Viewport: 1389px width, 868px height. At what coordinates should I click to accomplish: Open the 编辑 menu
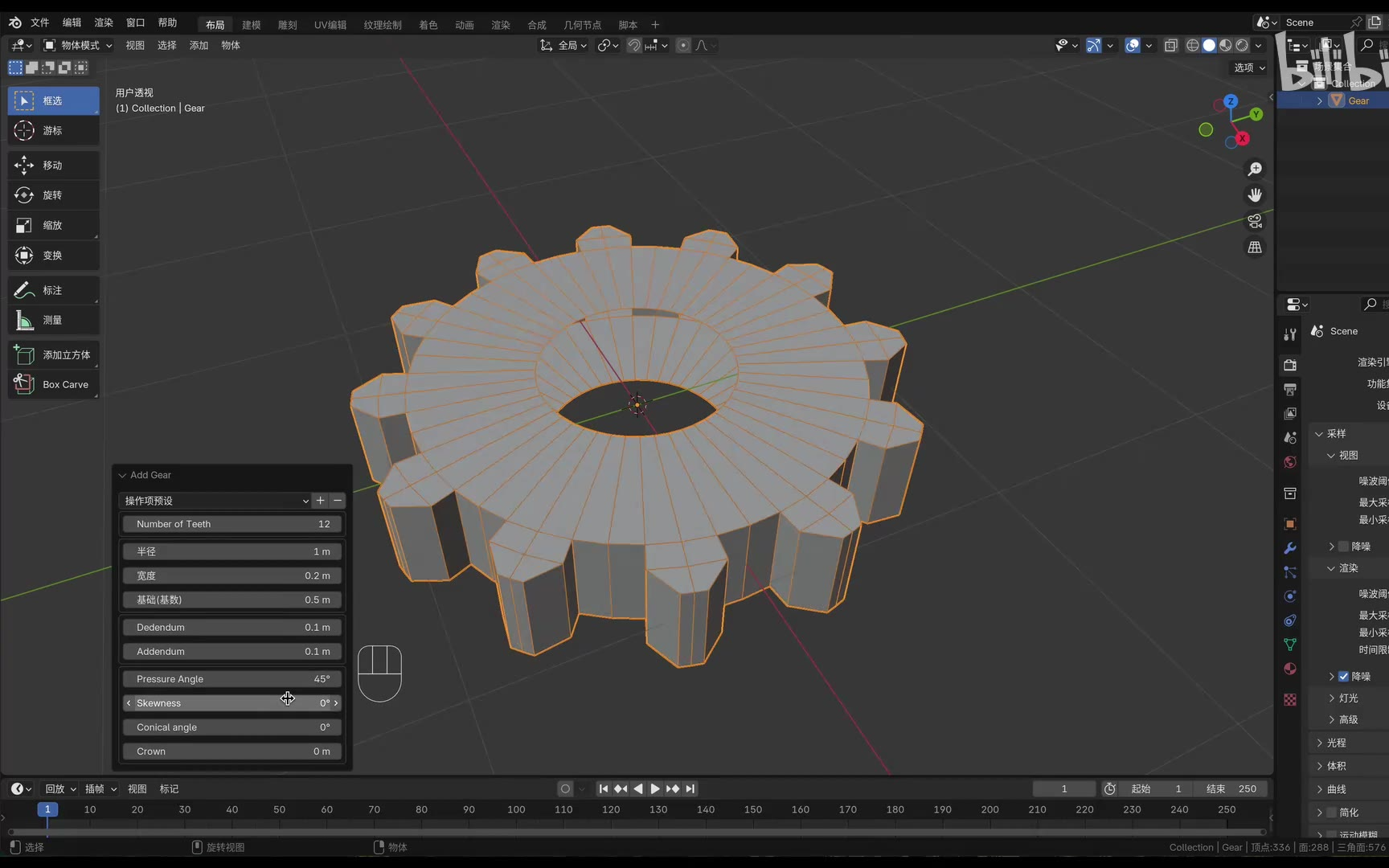(x=72, y=23)
